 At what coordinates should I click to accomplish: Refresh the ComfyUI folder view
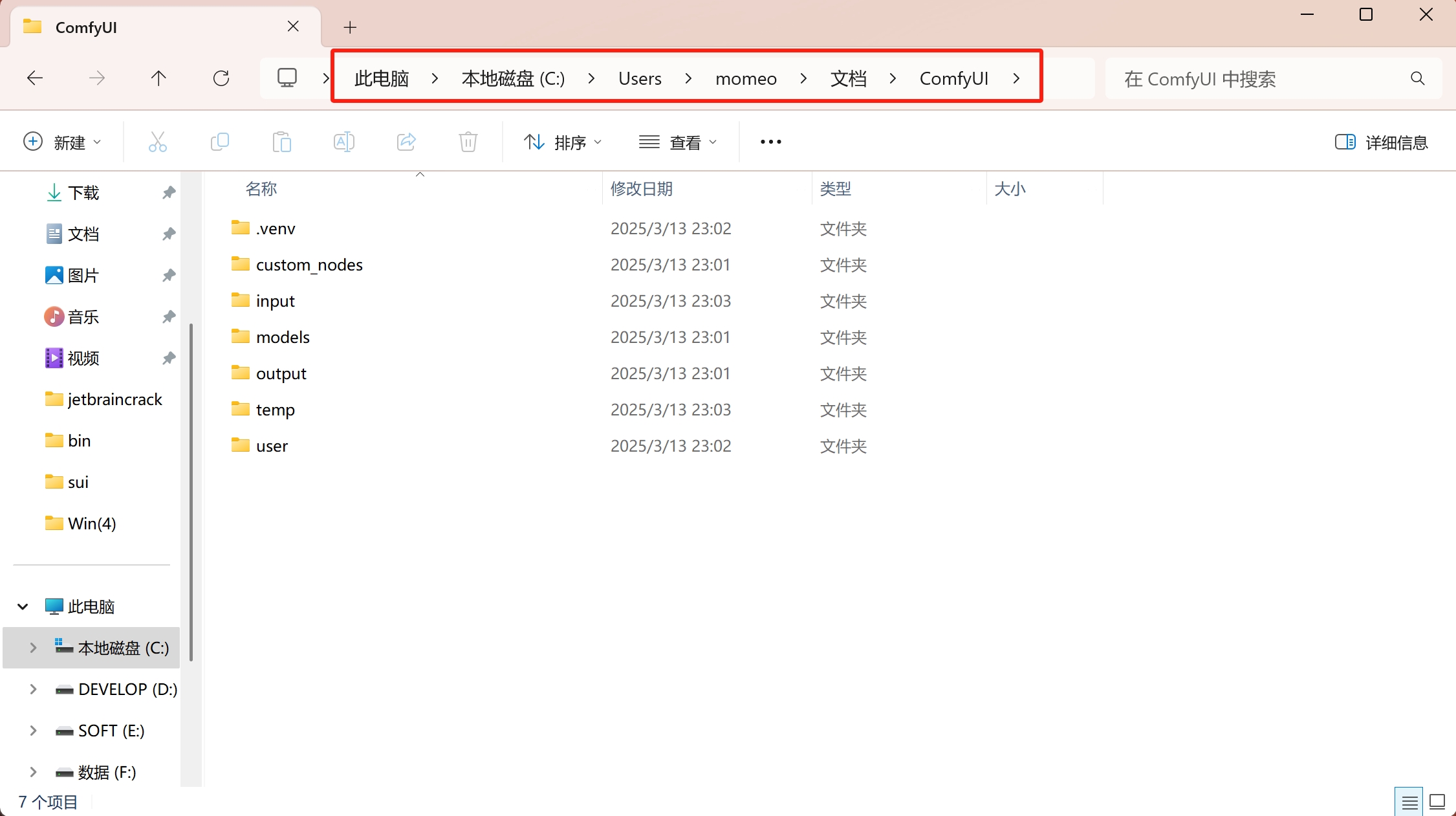(221, 78)
